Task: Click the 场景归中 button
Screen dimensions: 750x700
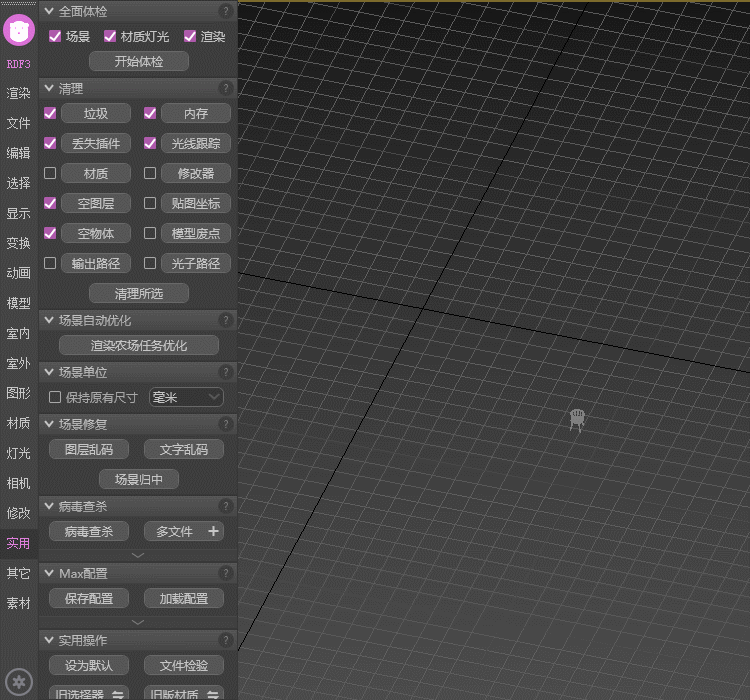Action: 139,479
